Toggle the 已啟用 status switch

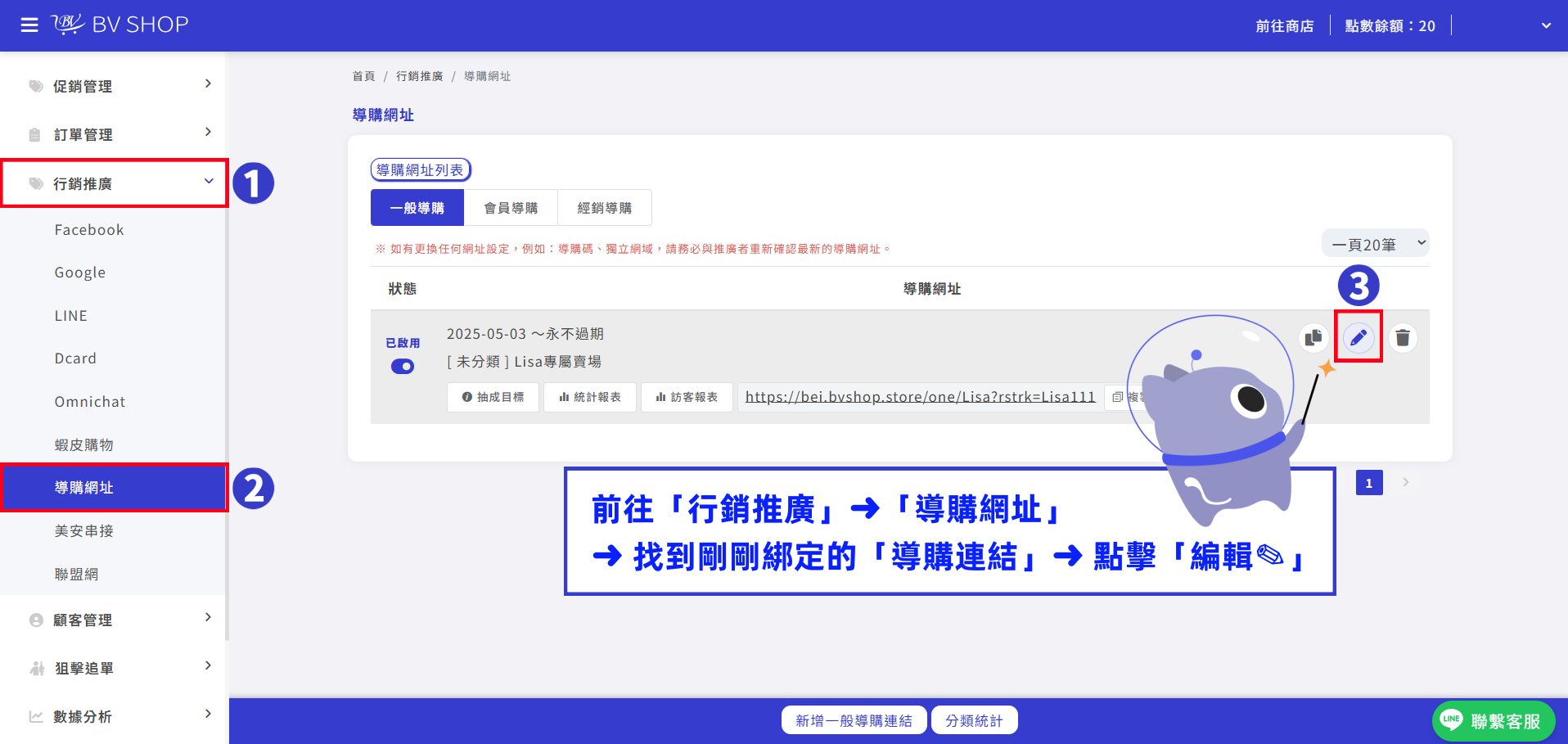[403, 366]
